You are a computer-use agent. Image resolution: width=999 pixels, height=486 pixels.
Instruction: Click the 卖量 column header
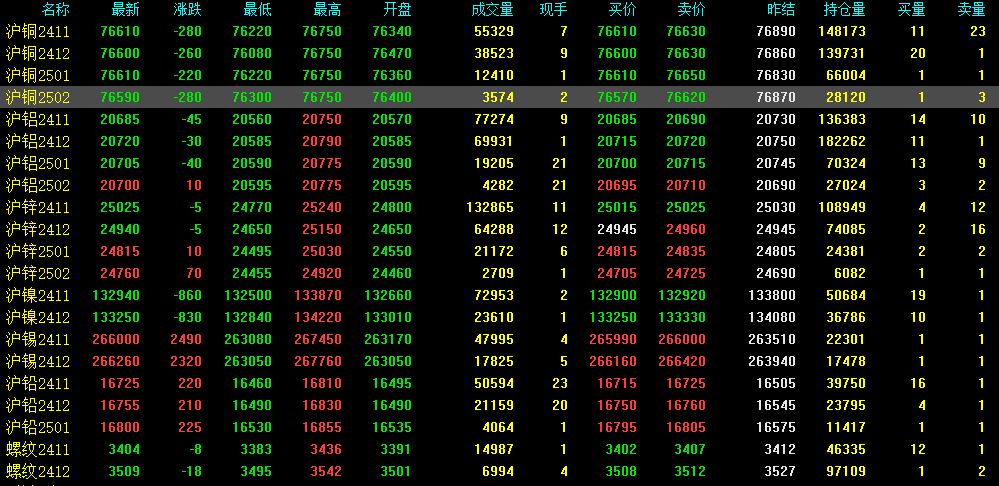tap(972, 10)
